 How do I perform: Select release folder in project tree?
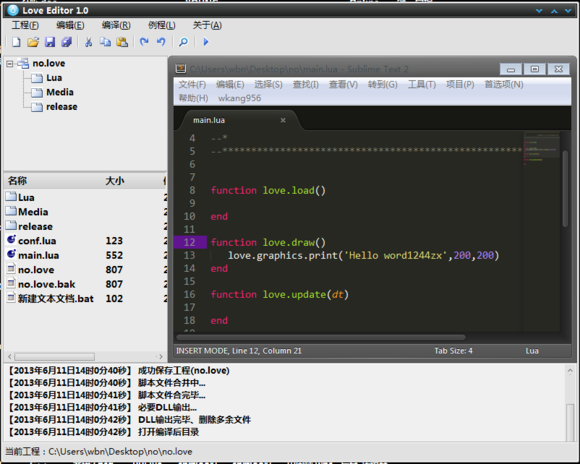pos(62,107)
